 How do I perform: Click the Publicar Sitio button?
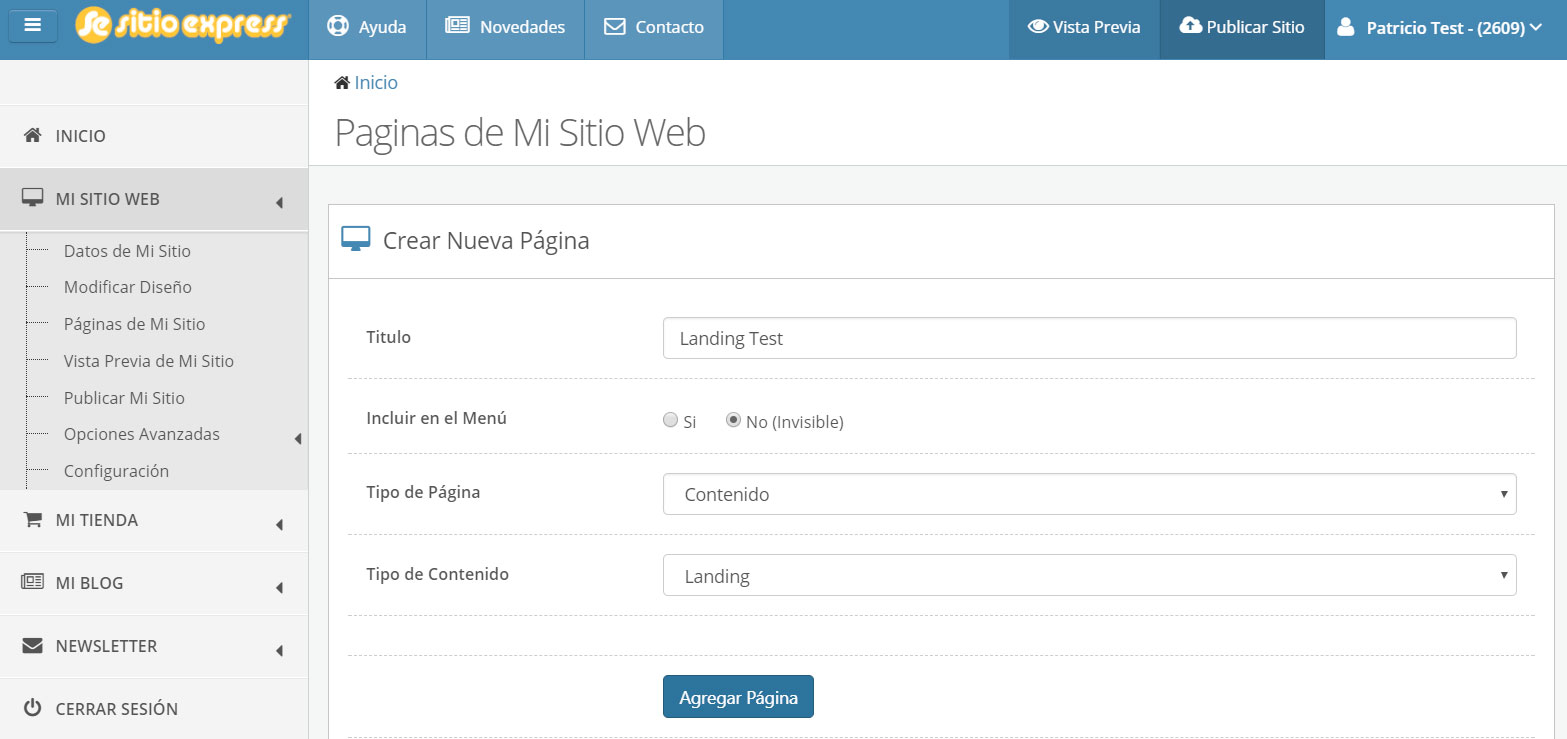click(1242, 28)
